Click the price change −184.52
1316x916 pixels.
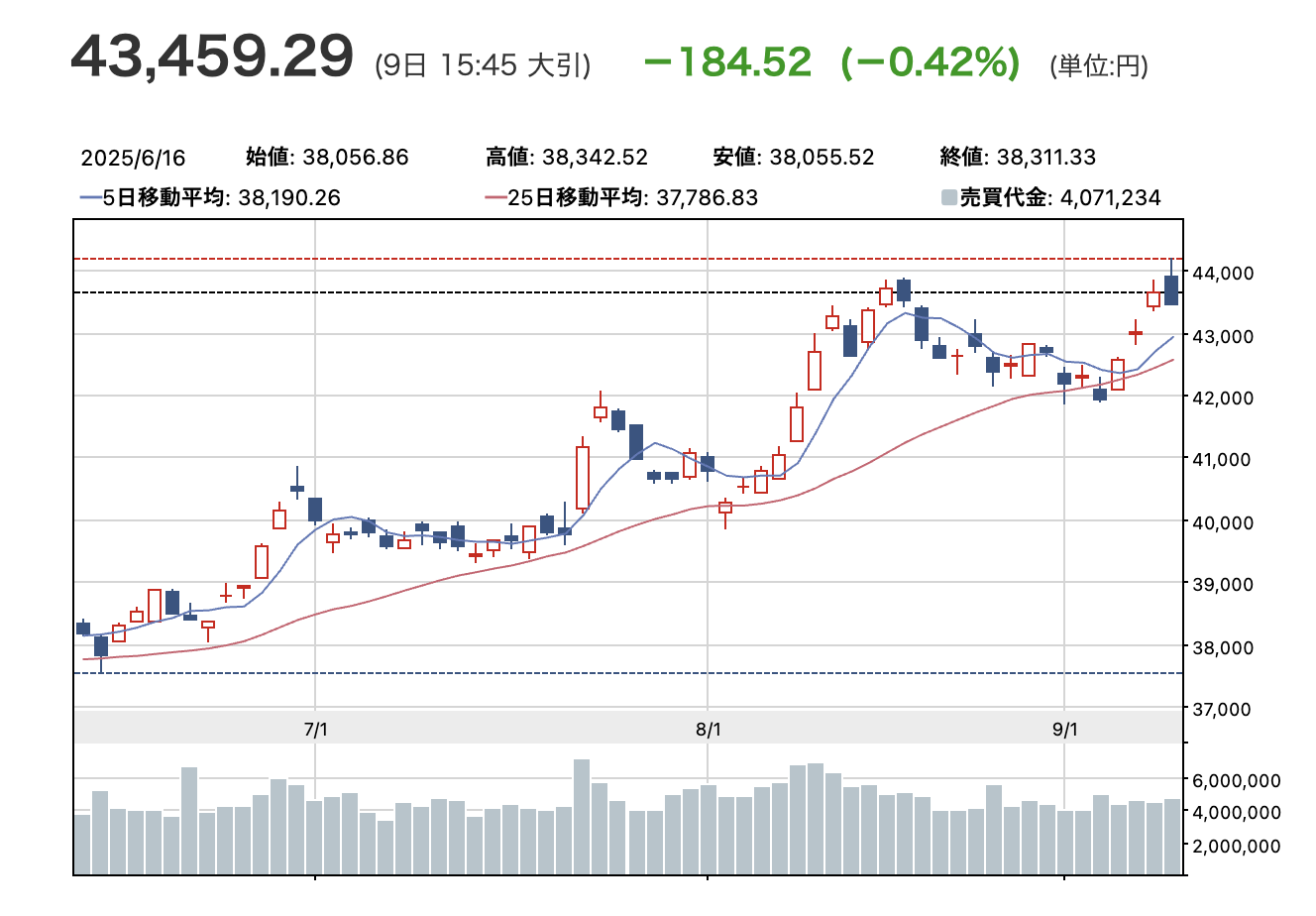(x=727, y=62)
